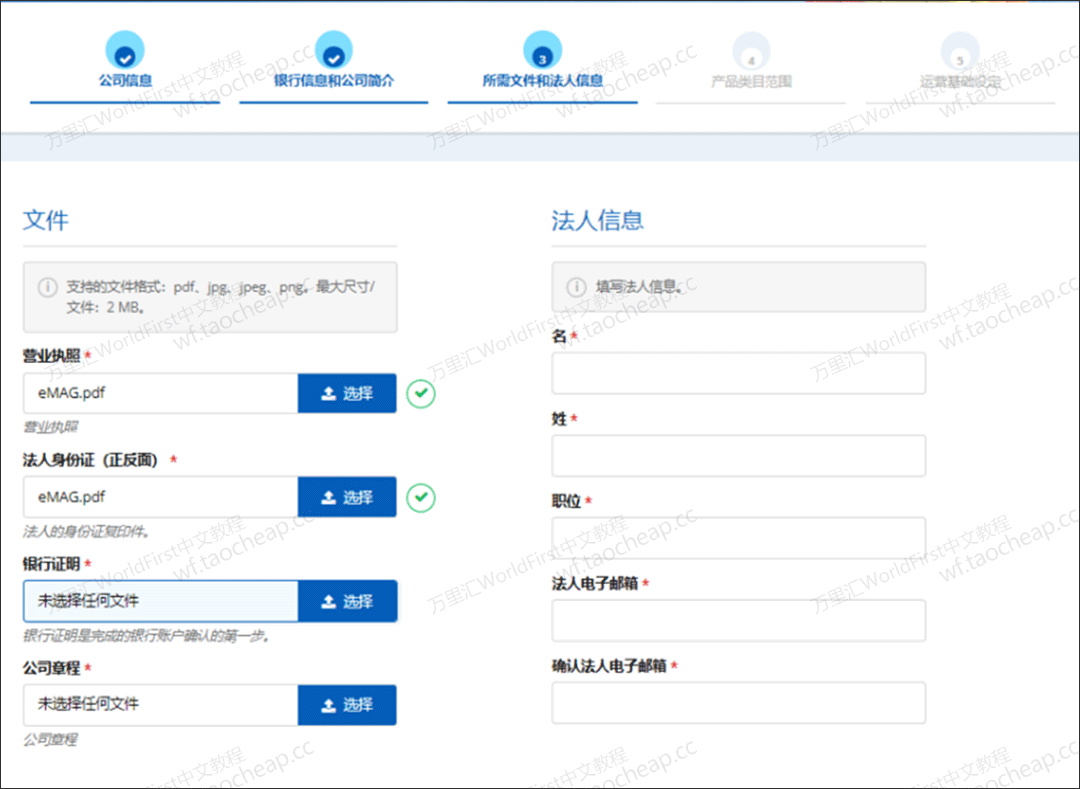Click the 文件 section heading
Screen dimensions: 1080x789
(x=45, y=220)
